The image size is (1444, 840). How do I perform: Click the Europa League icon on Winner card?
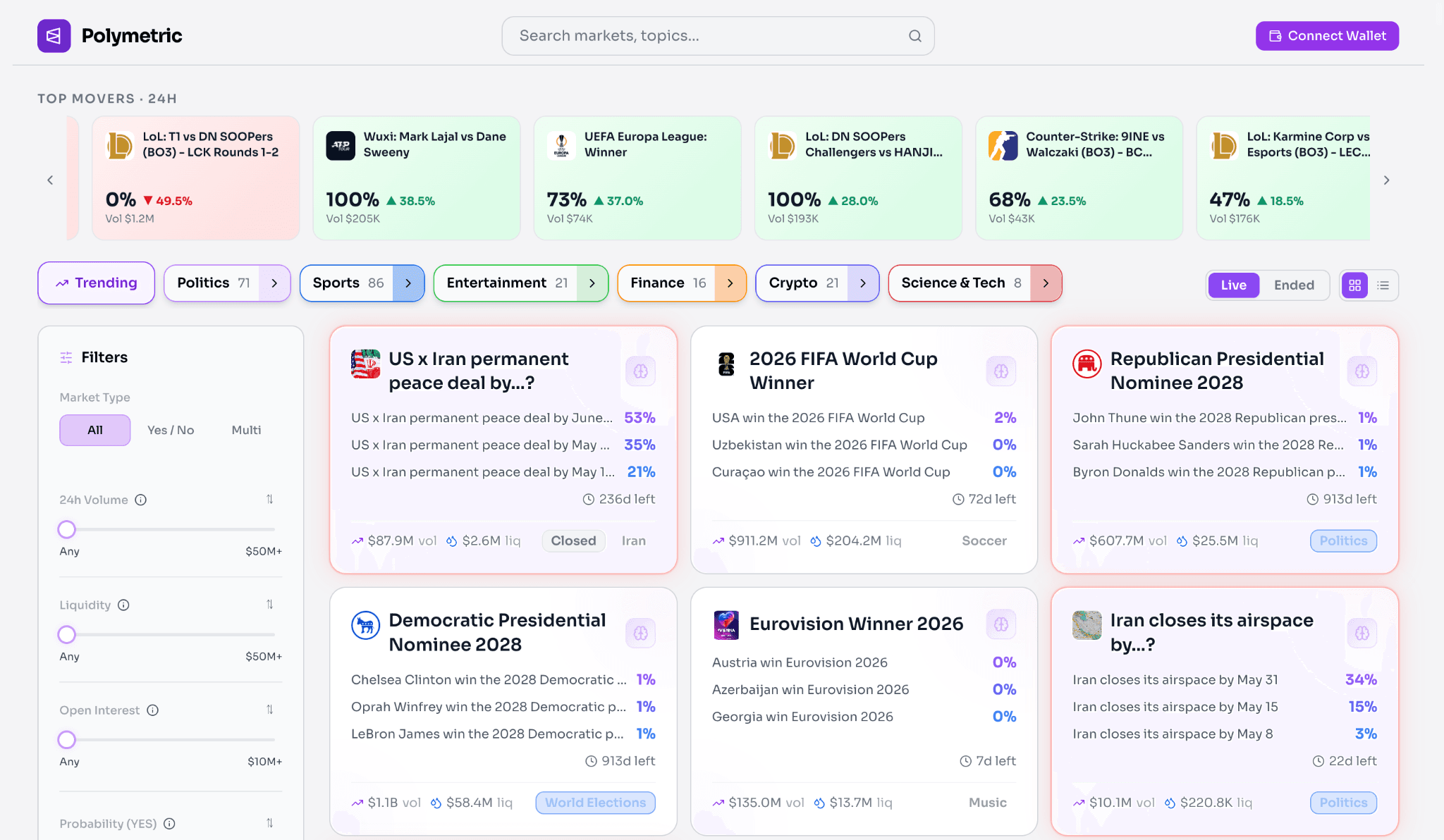click(x=561, y=146)
